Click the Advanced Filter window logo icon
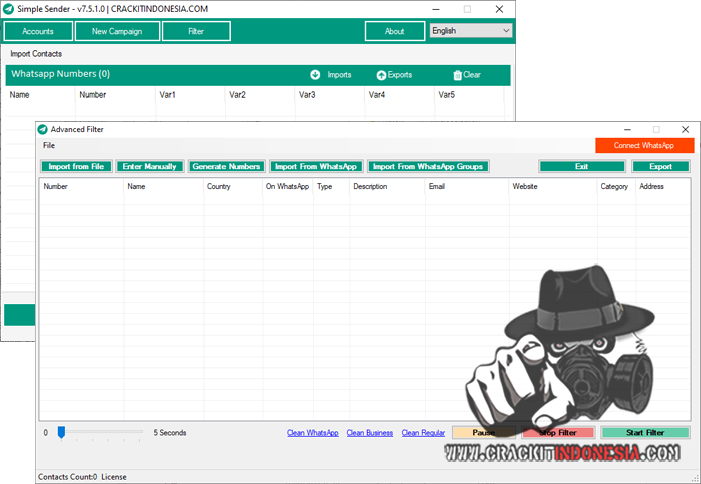Screen dimensions: 701x484 [43, 129]
